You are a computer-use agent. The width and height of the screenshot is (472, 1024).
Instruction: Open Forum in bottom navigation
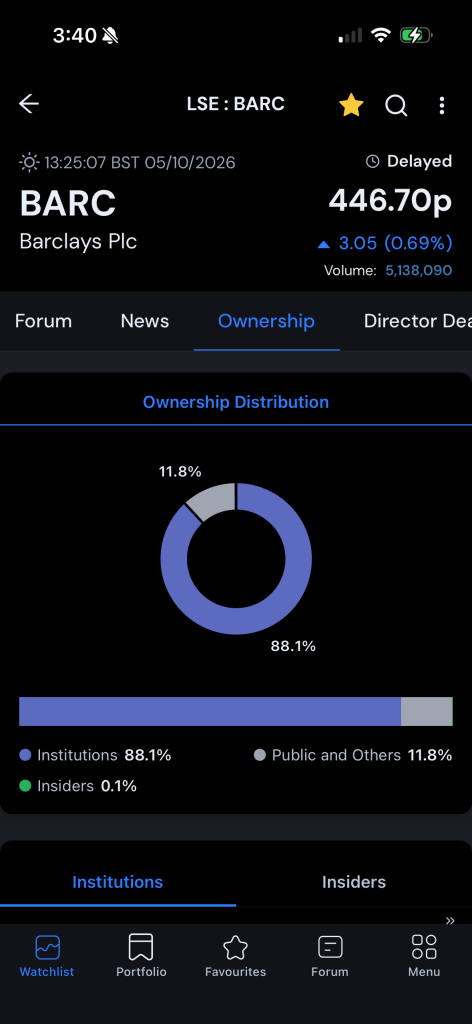pos(330,955)
